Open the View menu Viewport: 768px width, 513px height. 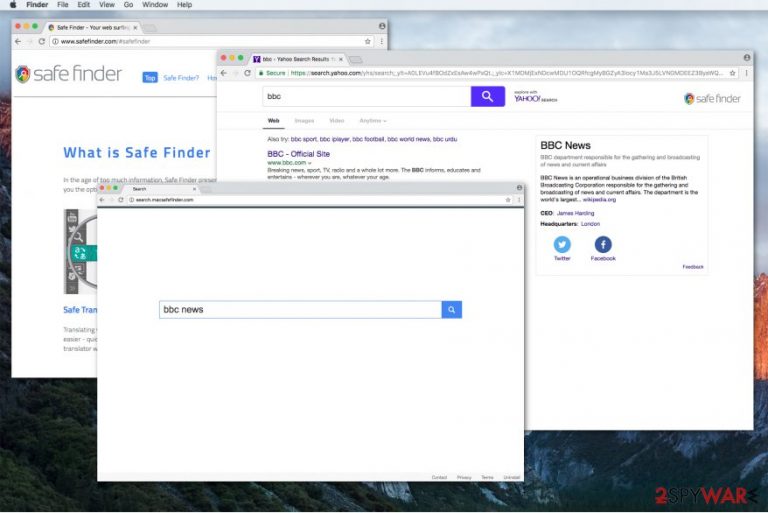(107, 4)
